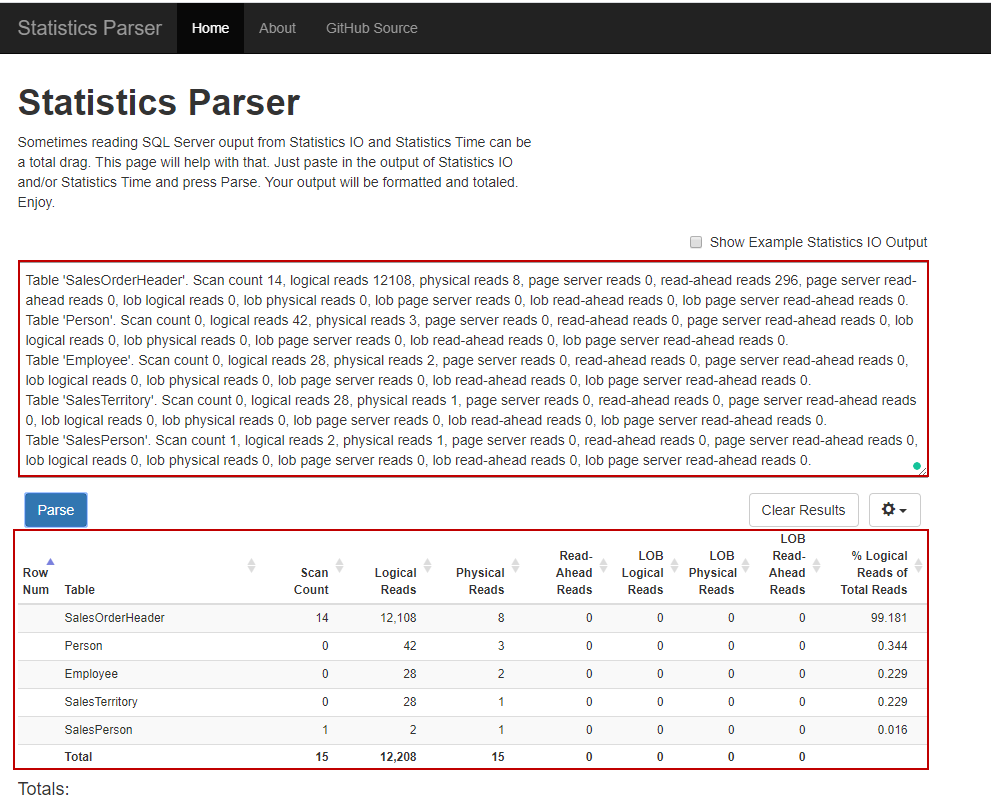
Task: Select the SalesOrderHeader table cell
Action: coord(114,618)
